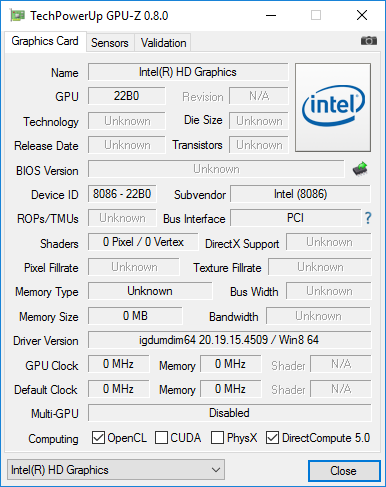The height and width of the screenshot is (487, 386).
Task: Click the Multi-GPU field showing Disabled
Action: coord(229,413)
